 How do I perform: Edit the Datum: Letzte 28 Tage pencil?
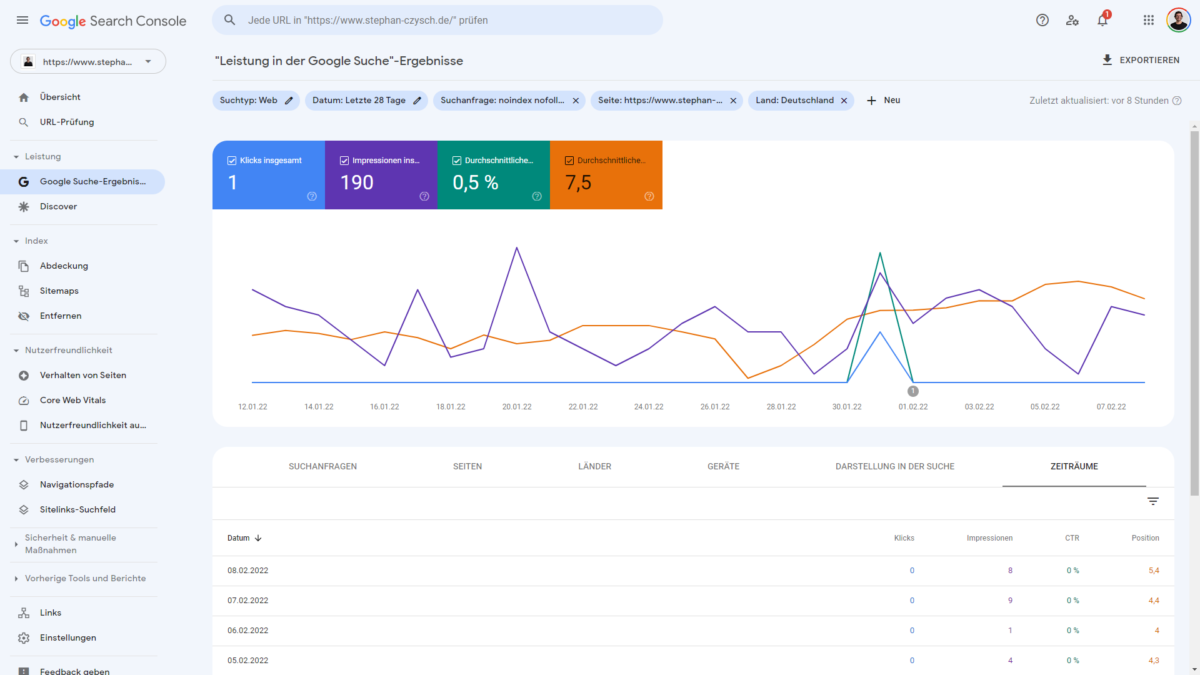[x=418, y=100]
